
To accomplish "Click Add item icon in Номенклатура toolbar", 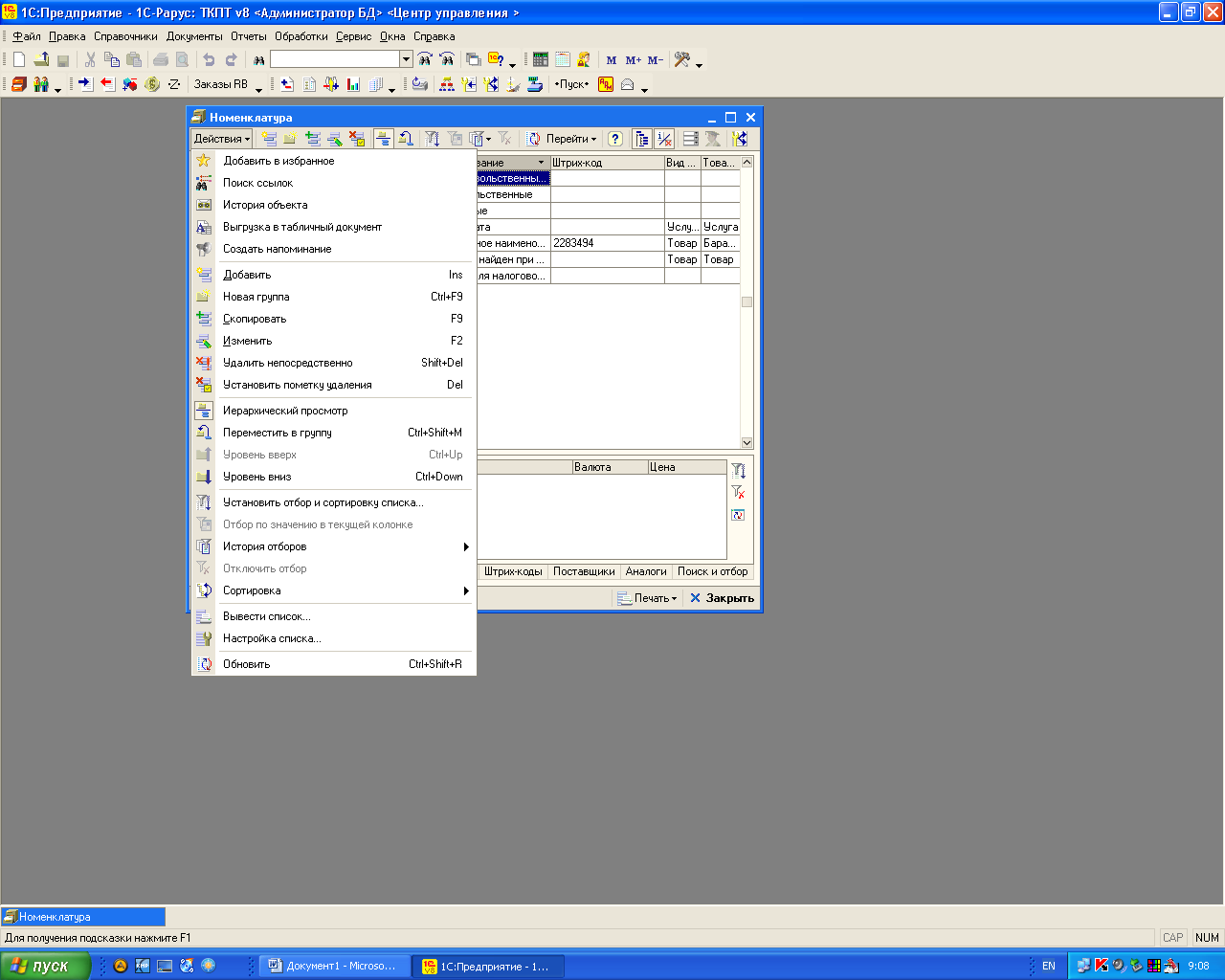I will [269, 139].
